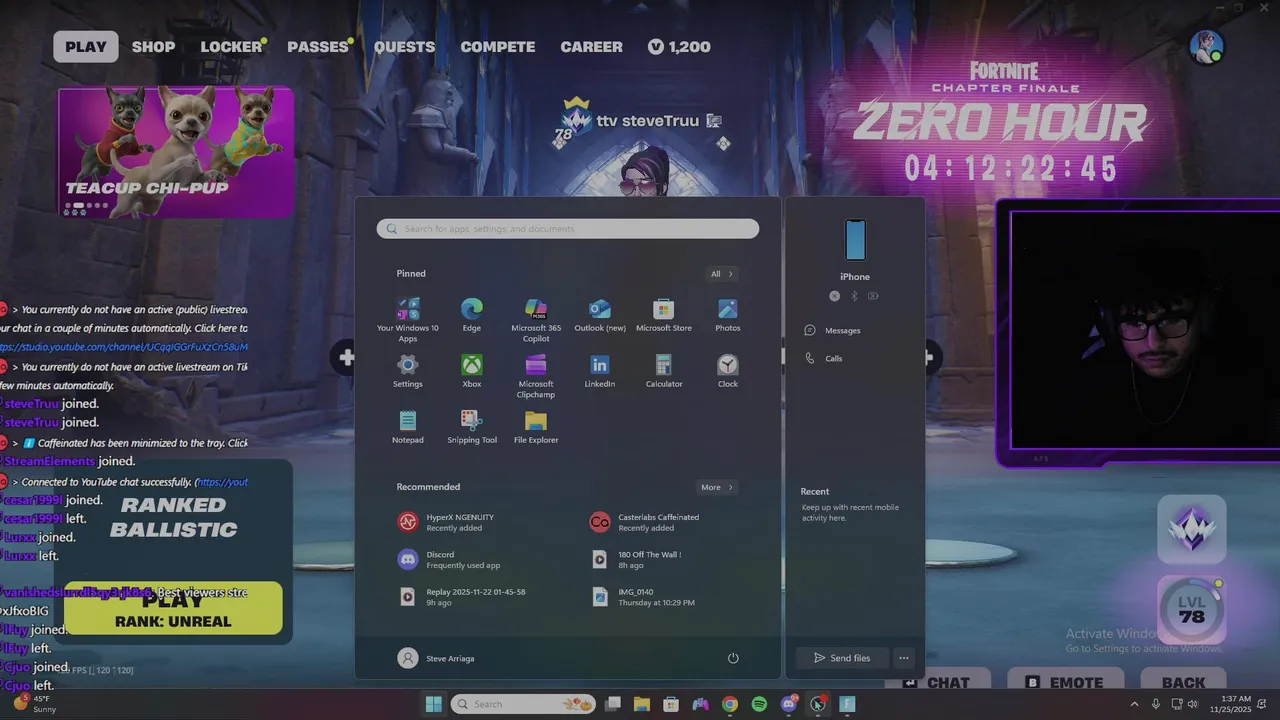Open Outlook (new) from Start menu

point(600,316)
